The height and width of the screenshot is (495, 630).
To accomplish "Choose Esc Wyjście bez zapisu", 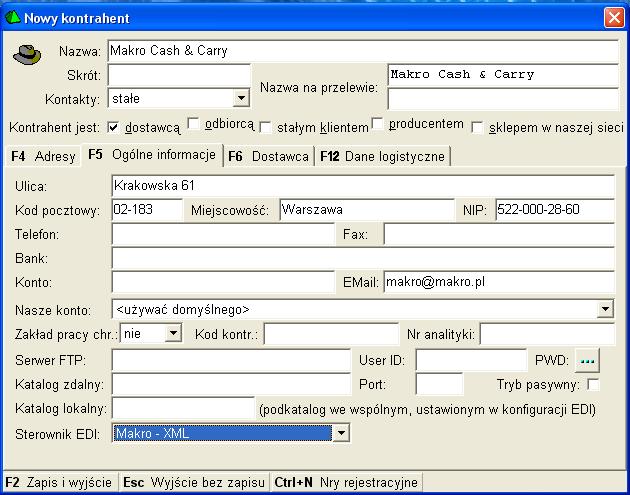I will pyautogui.click(x=194, y=482).
